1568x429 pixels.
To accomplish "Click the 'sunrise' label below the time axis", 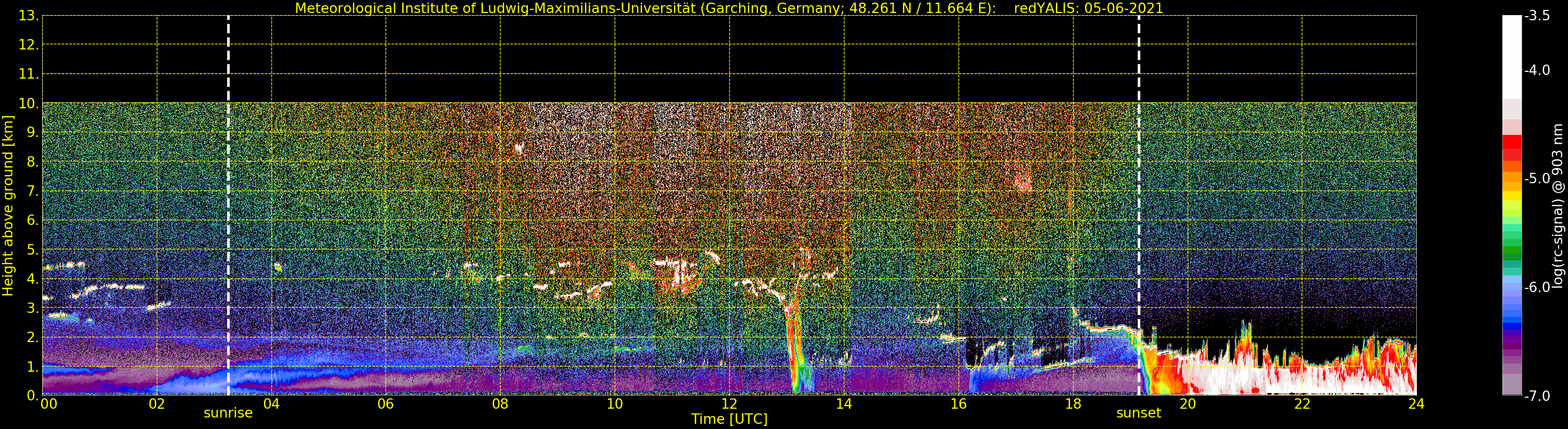I will point(228,413).
